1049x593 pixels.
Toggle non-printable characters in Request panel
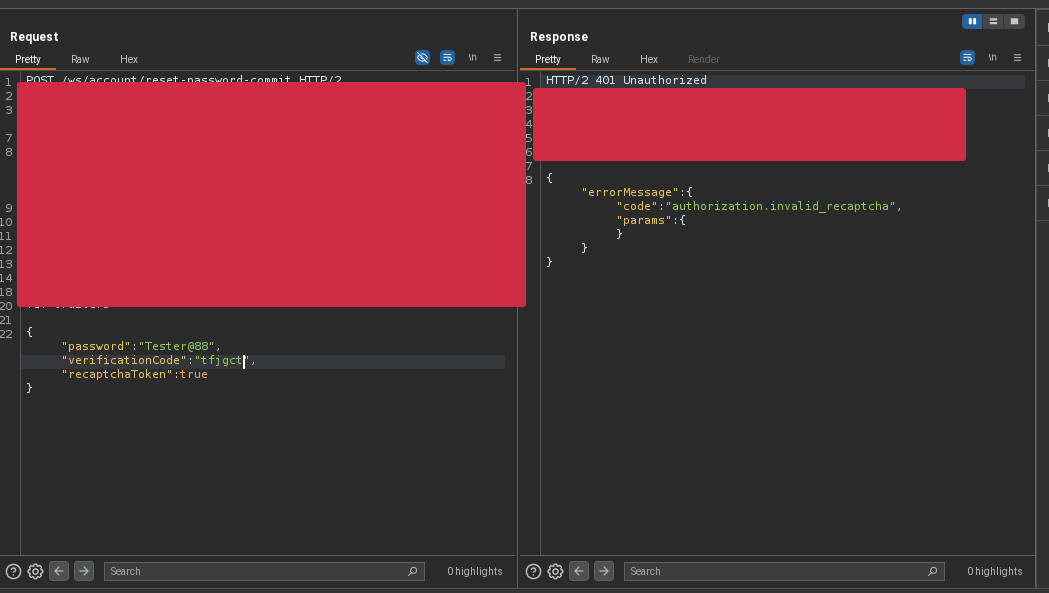click(x=472, y=58)
